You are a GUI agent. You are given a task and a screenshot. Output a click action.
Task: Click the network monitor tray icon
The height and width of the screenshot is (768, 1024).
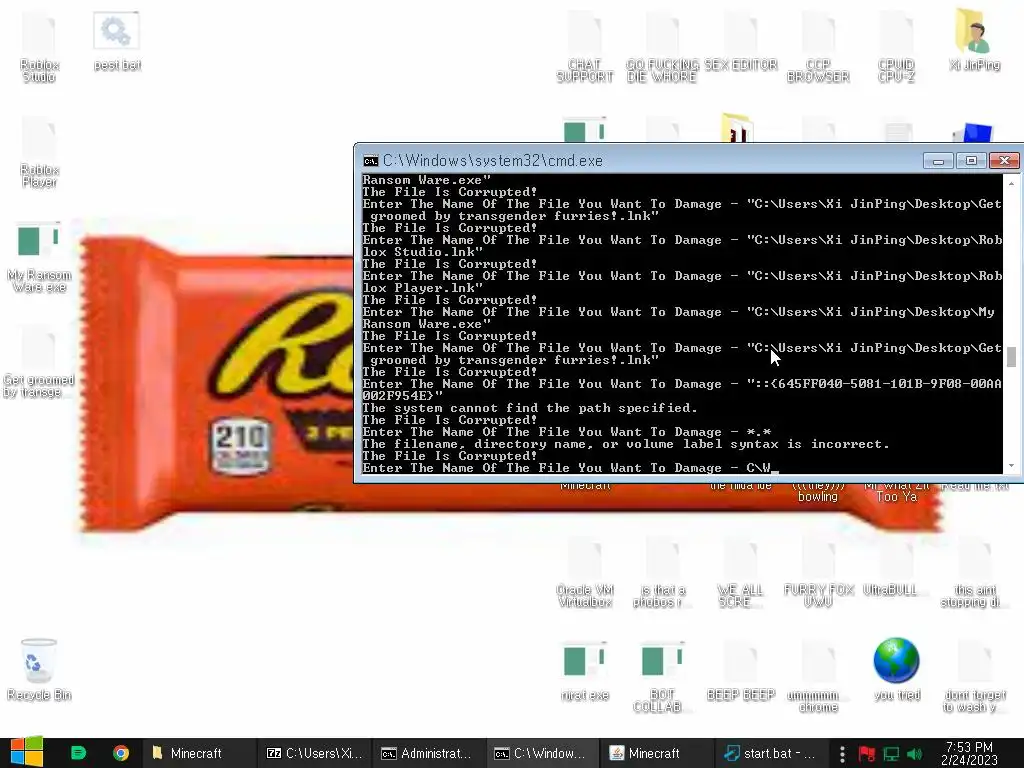click(x=891, y=754)
